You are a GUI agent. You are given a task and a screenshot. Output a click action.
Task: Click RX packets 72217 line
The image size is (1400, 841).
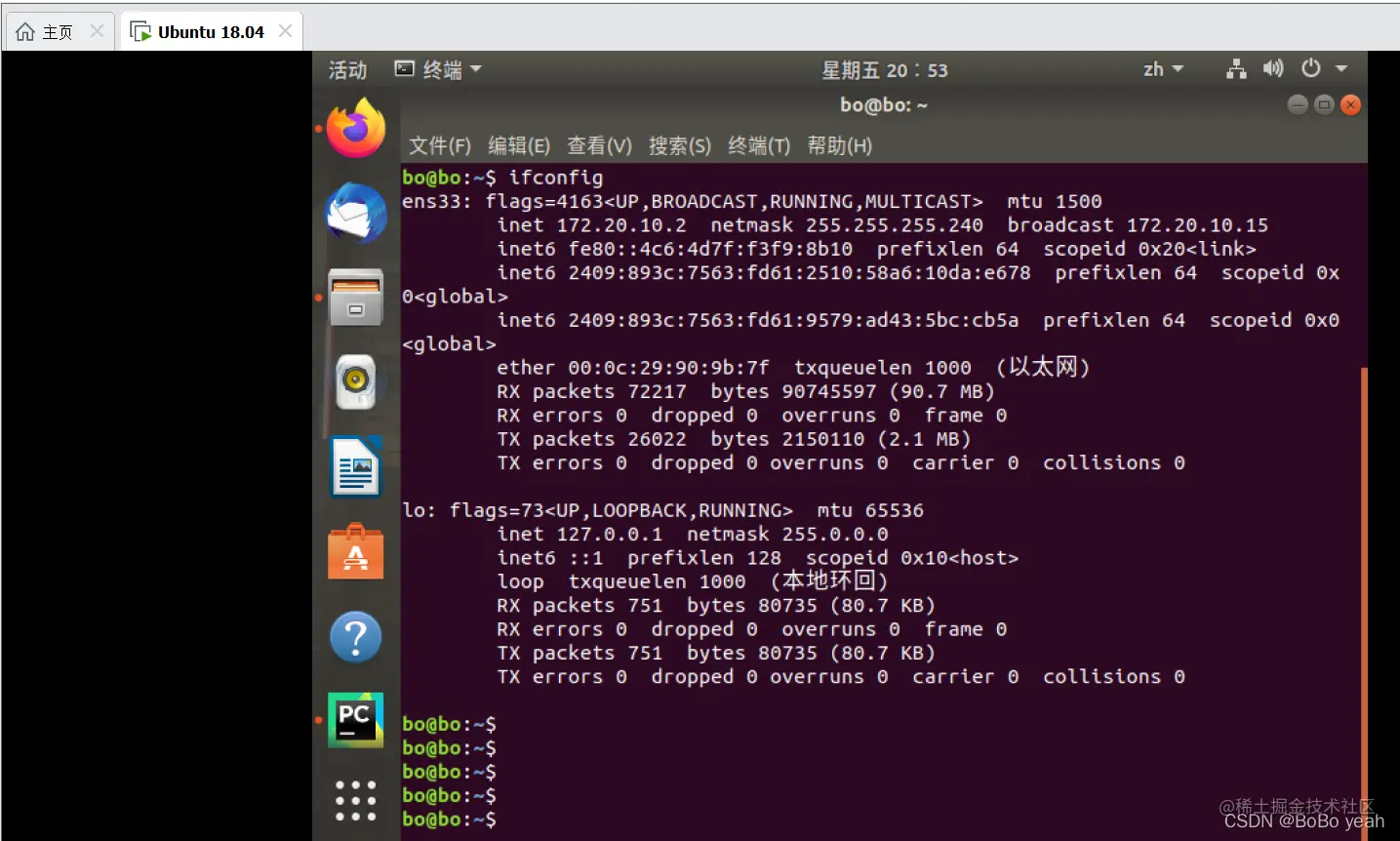(745, 392)
